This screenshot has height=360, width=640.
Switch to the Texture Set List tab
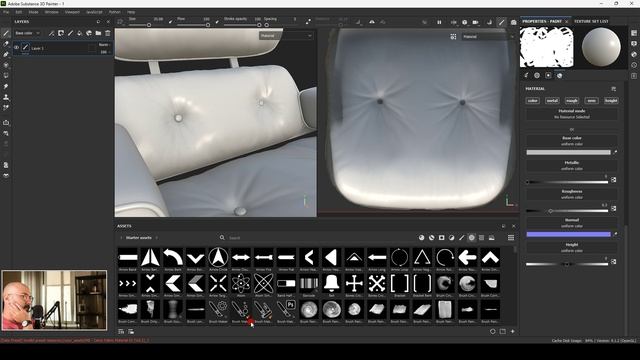pos(591,21)
